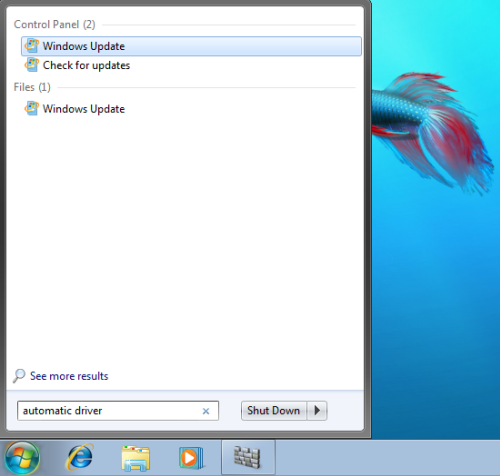Click the brick wall firewall taskbar icon
The image size is (500, 476).
(x=247, y=457)
